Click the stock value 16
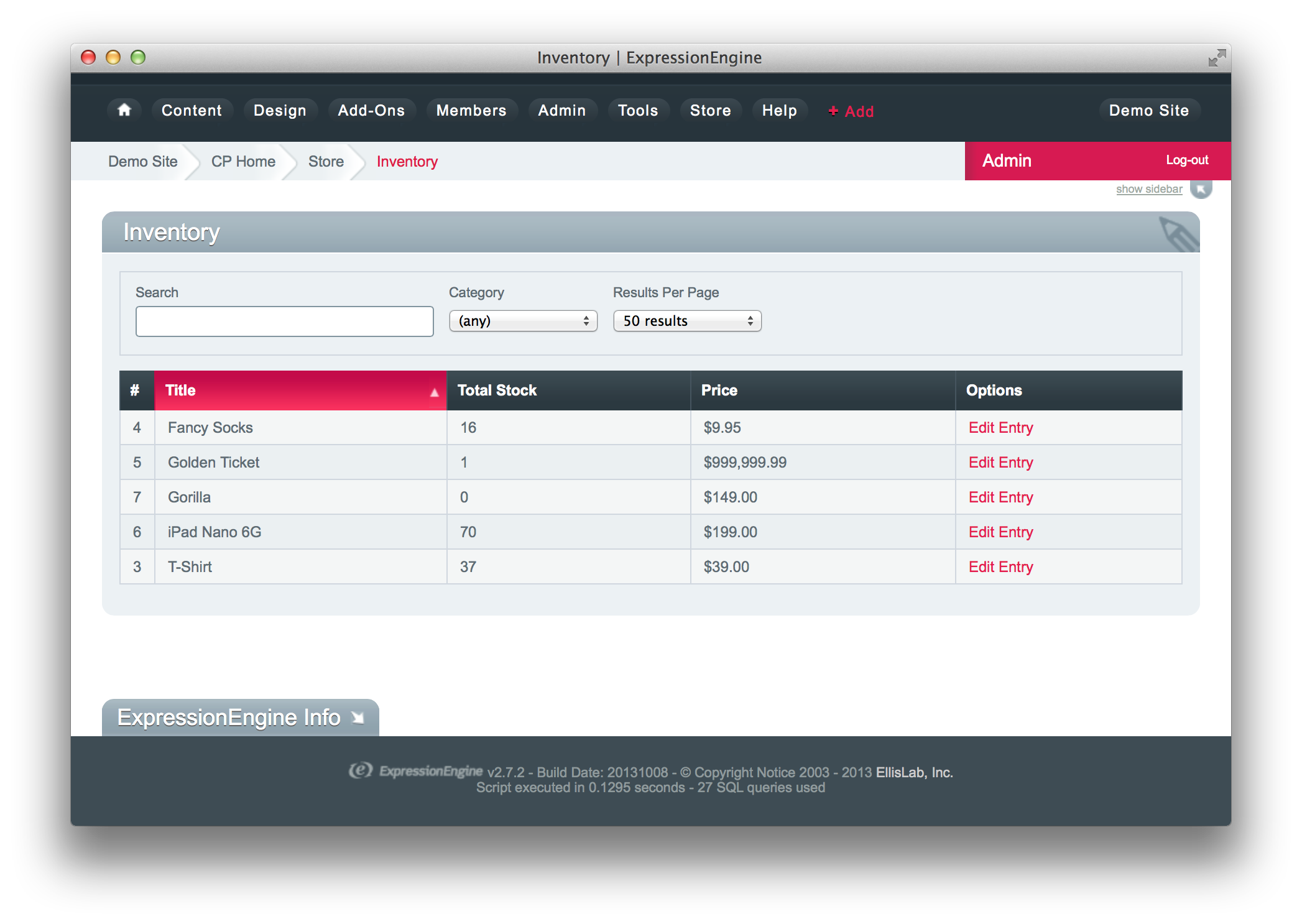 (x=468, y=428)
